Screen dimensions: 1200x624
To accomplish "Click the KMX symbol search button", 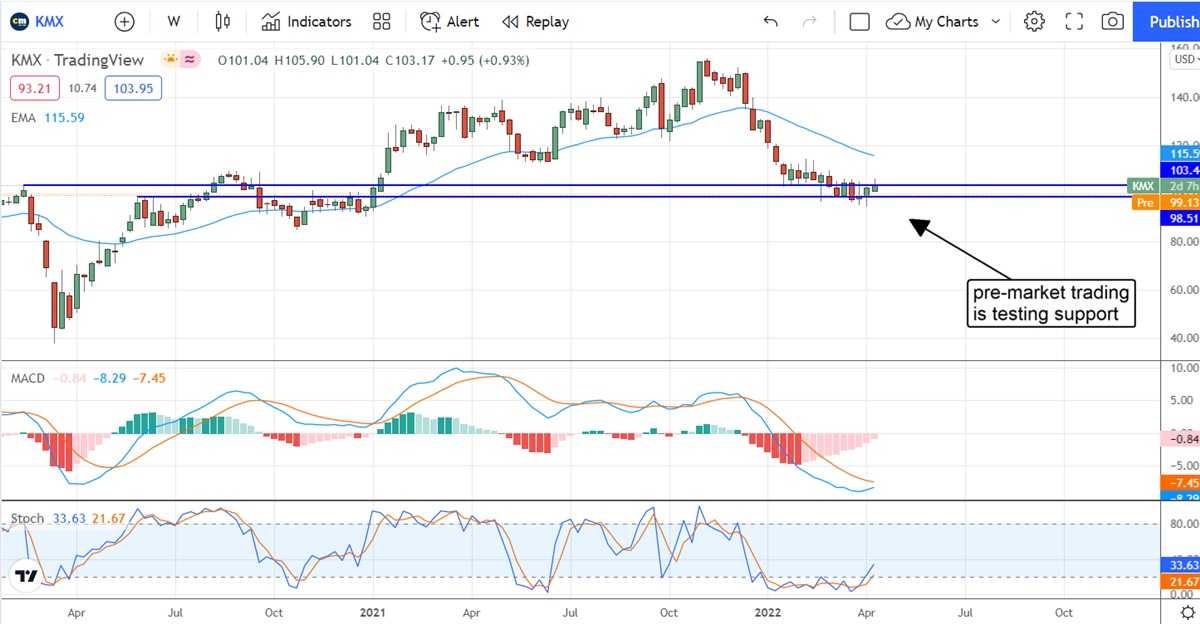I will (40, 21).
